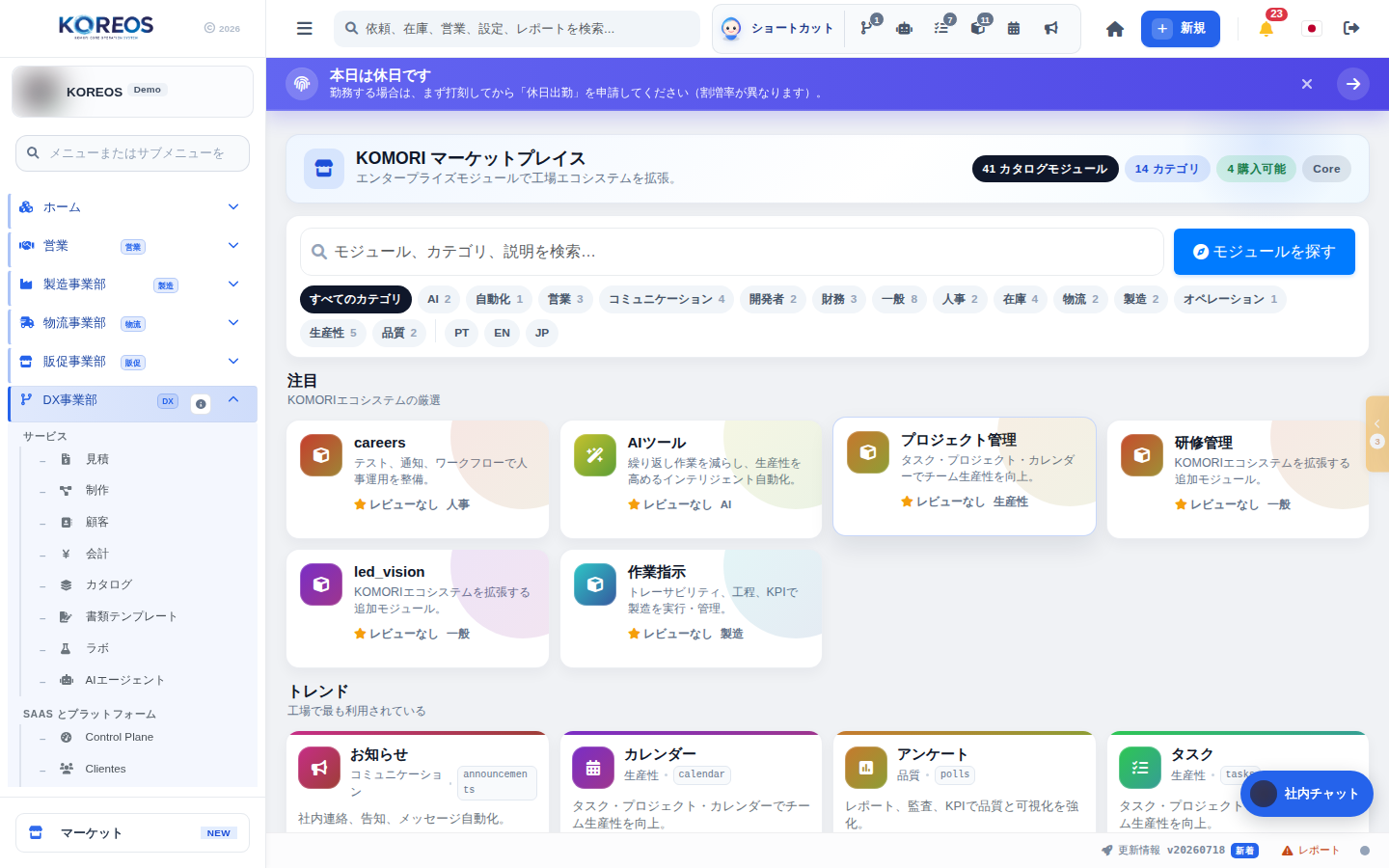Screen dimensions: 1389x868
Task: Open the 社内チャット chat button
Action: coord(1307,794)
